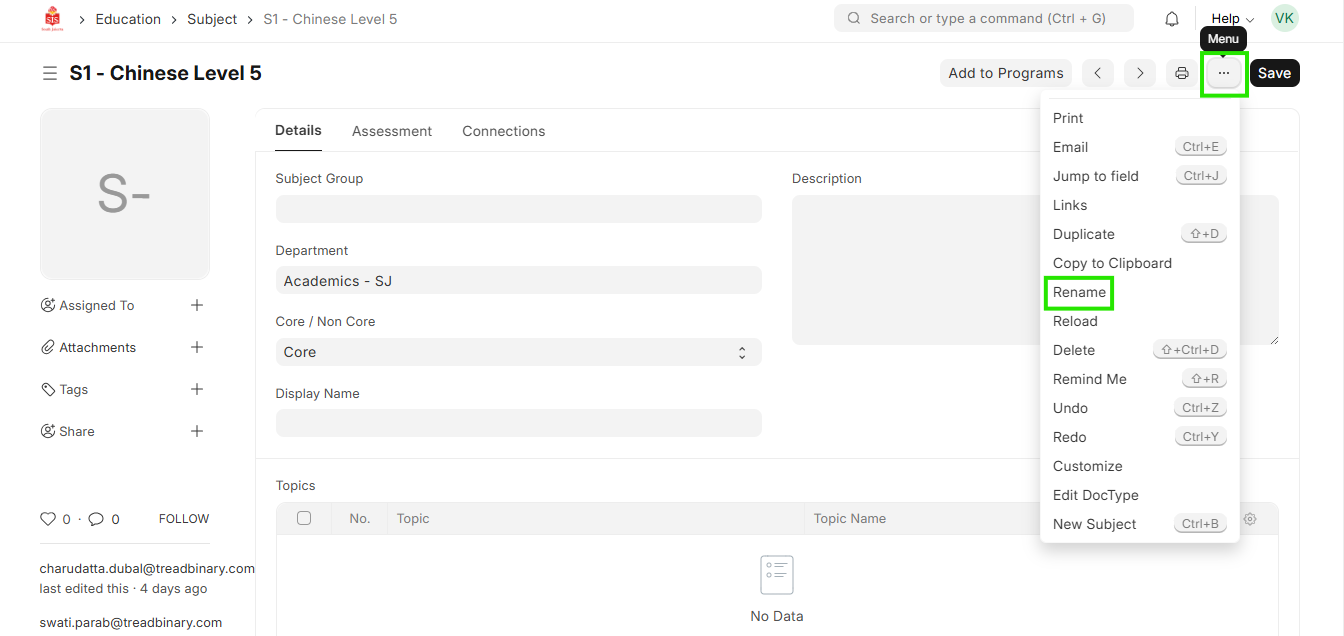Viewport: 1344px width, 636px height.
Task: Click the notifications bell icon
Action: (1172, 19)
